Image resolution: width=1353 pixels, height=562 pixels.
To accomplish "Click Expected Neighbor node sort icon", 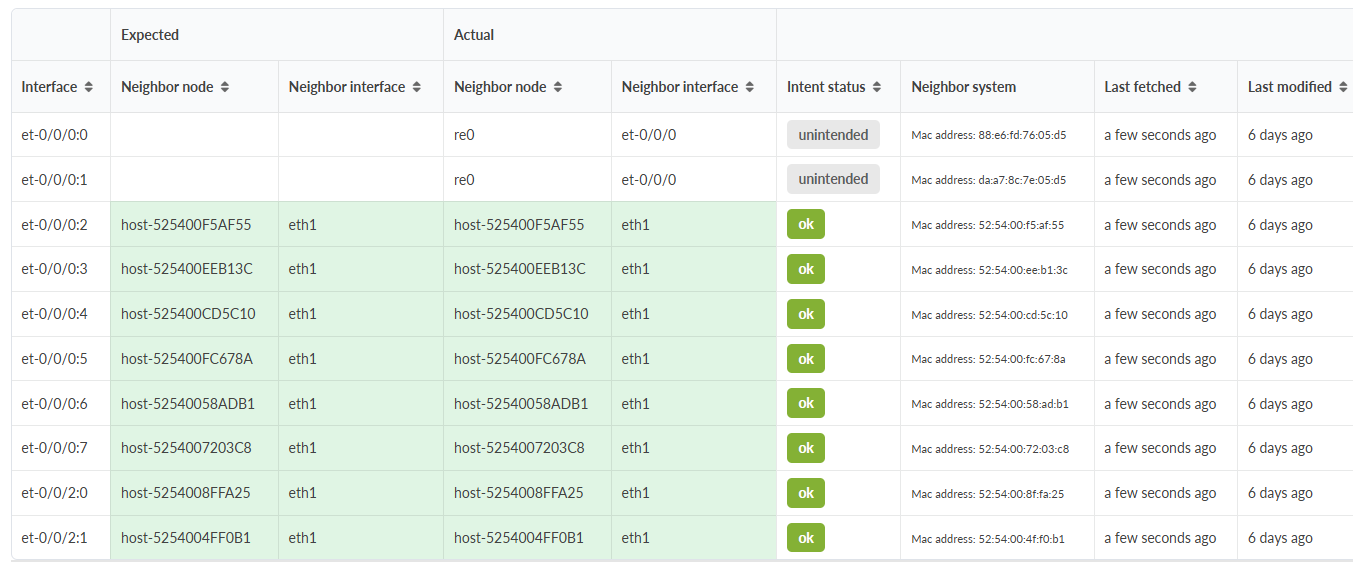I will click(225, 87).
